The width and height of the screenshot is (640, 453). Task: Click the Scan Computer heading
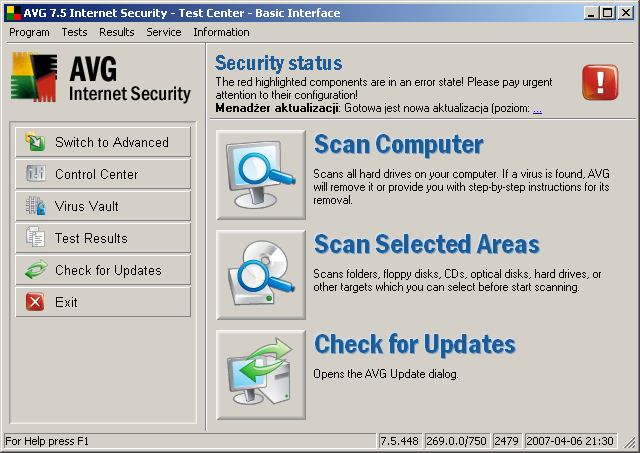[x=398, y=144]
